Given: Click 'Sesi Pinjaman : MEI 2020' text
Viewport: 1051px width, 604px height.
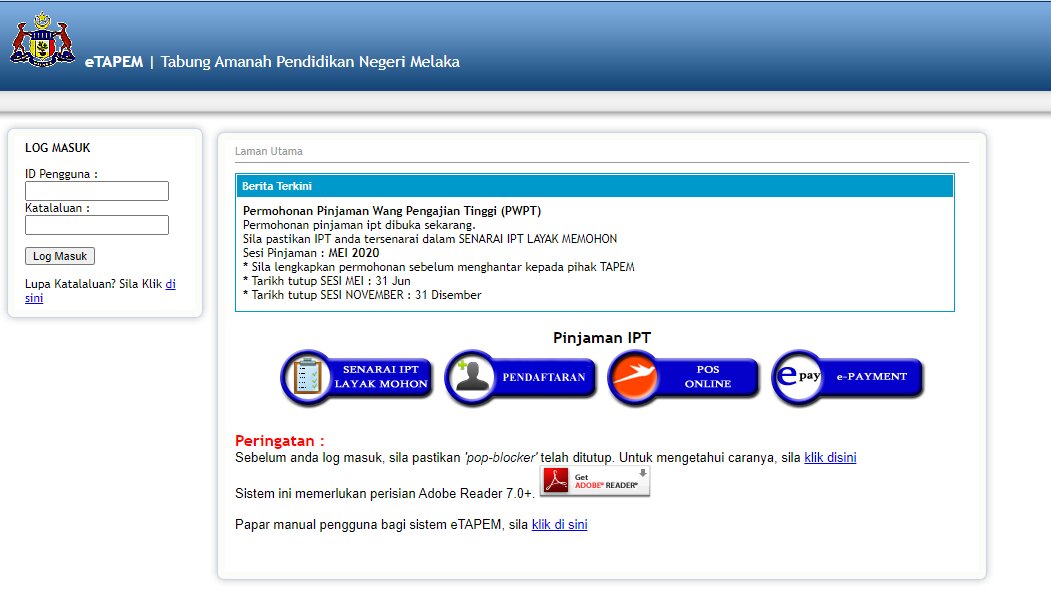Looking at the screenshot, I should [311, 253].
